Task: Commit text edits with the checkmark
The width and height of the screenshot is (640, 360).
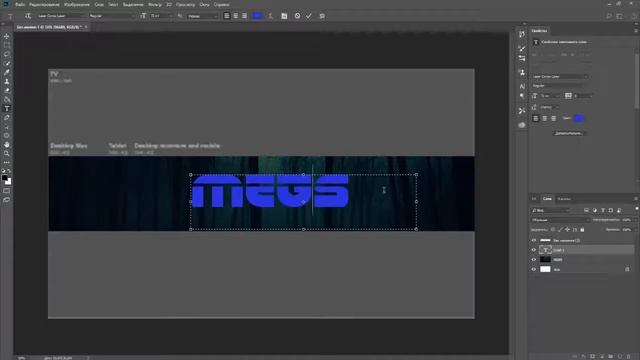Action: tap(309, 16)
